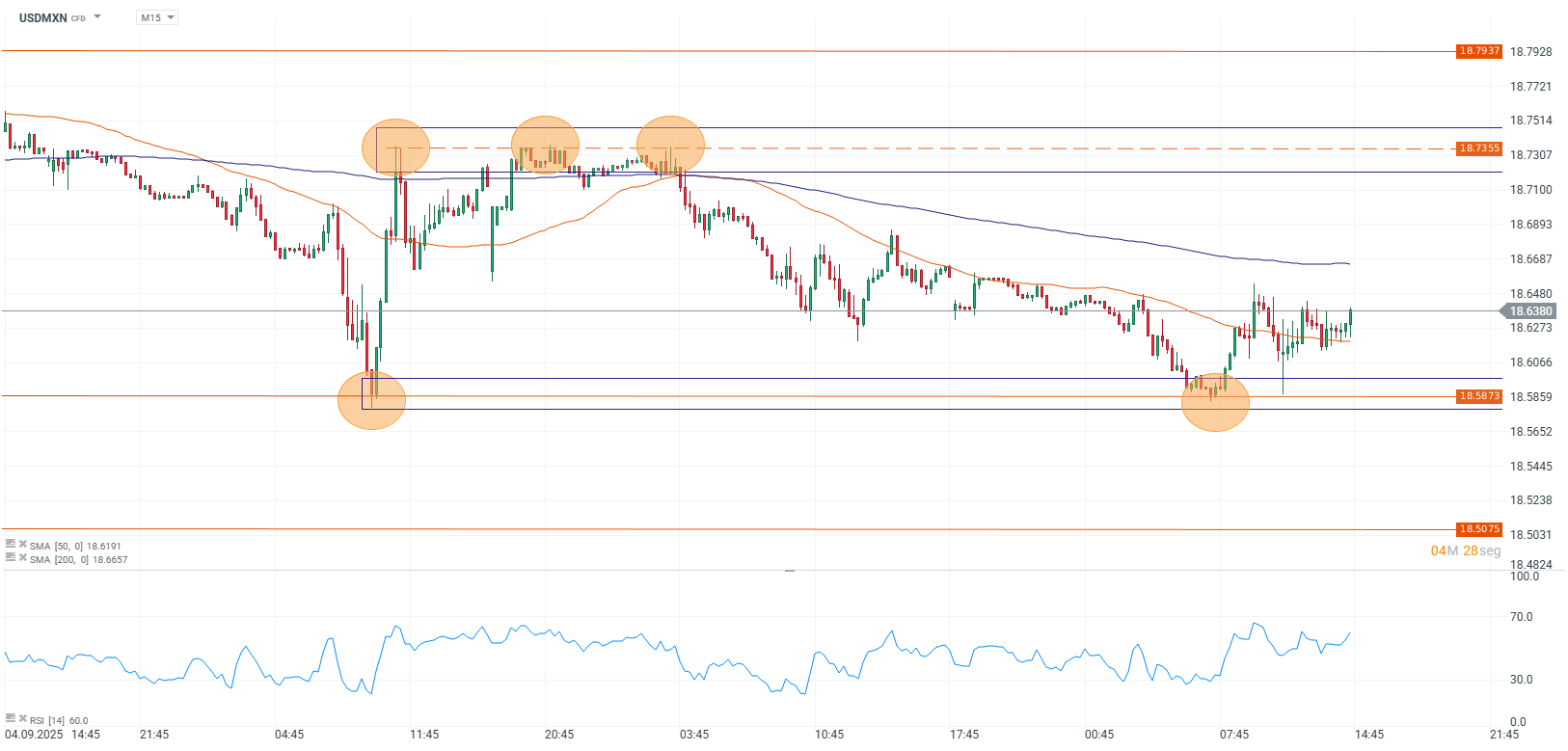
Task: Click the candle countdown timer 04M 28seg
Action: click(1466, 550)
